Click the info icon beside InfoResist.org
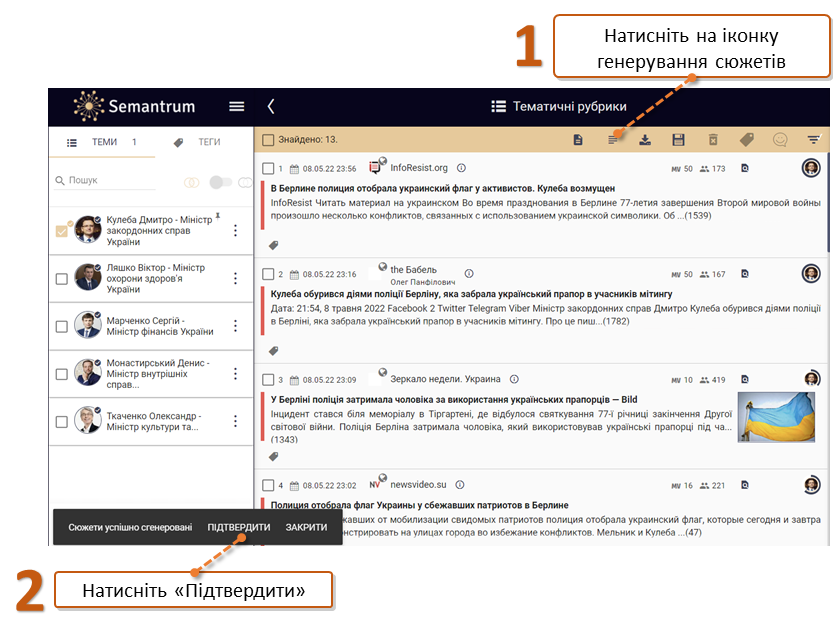This screenshot has width=833, height=621. click(462, 168)
